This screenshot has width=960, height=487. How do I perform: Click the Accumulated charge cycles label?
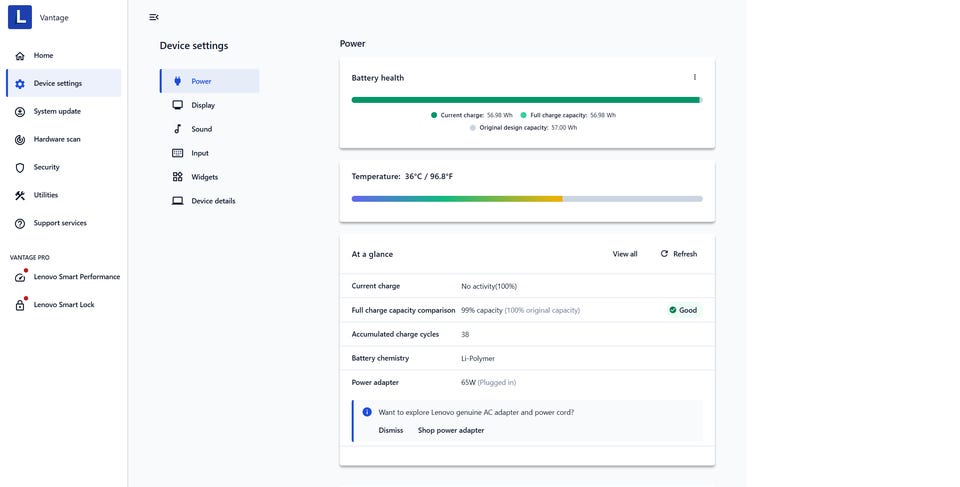(x=395, y=334)
